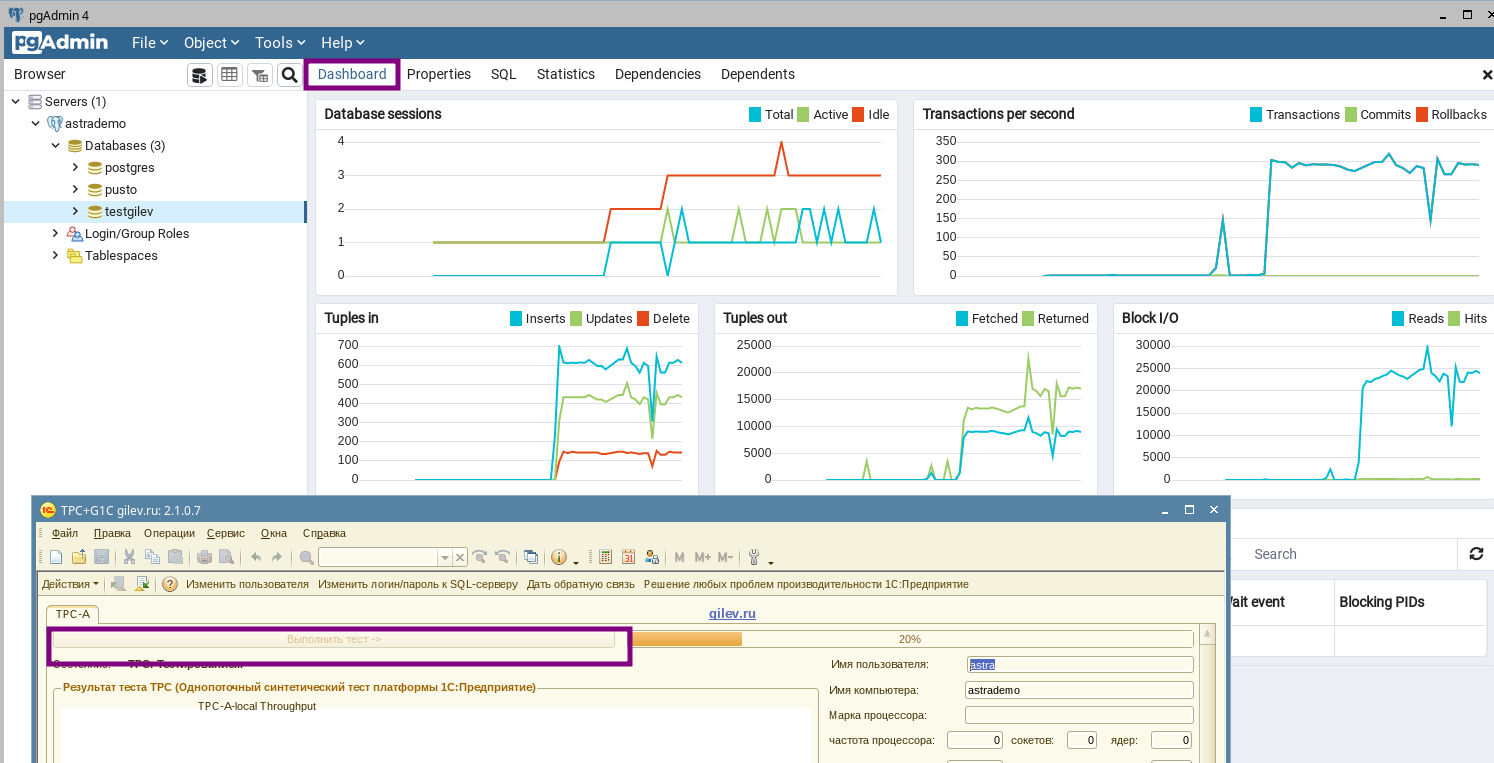Click the Print icon in 1C toolbar
Image resolution: width=1494 pixels, height=763 pixels.
(x=204, y=557)
